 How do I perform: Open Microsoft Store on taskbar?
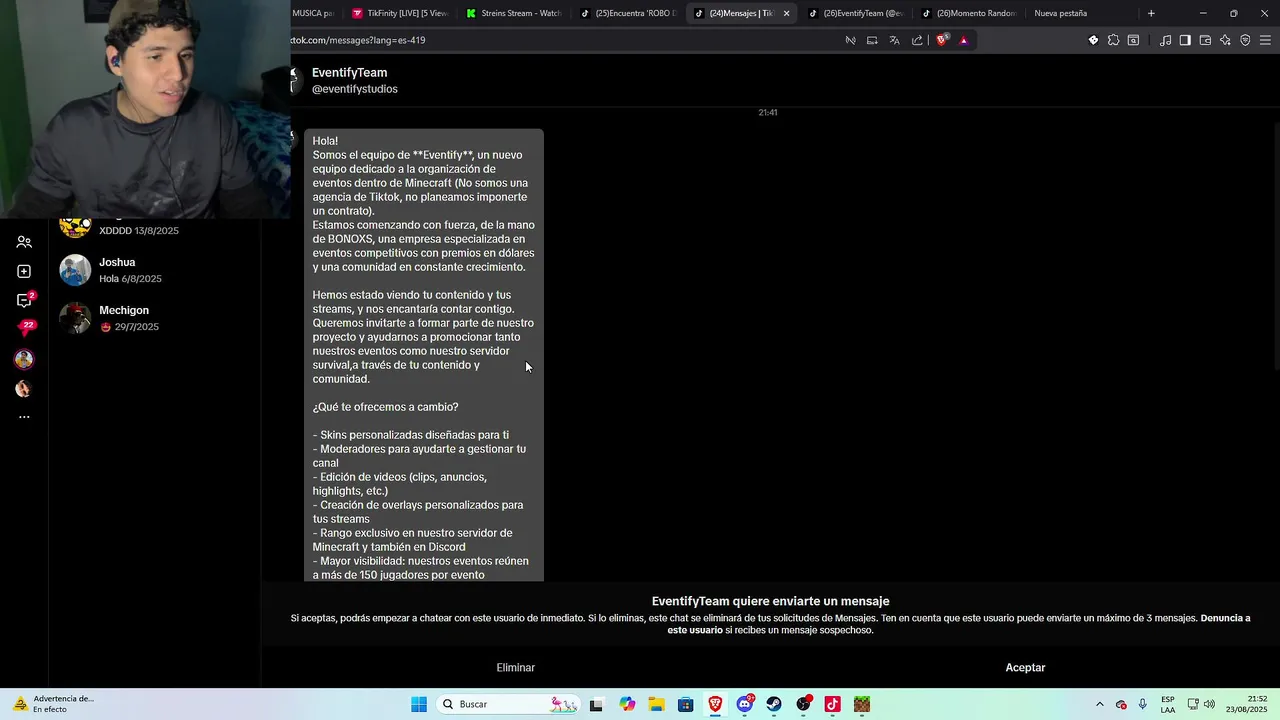[685, 704]
